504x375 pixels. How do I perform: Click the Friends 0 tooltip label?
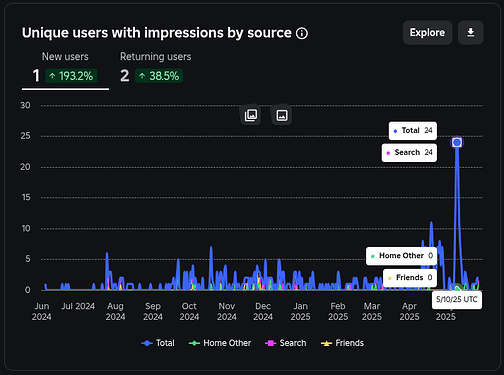tap(410, 278)
